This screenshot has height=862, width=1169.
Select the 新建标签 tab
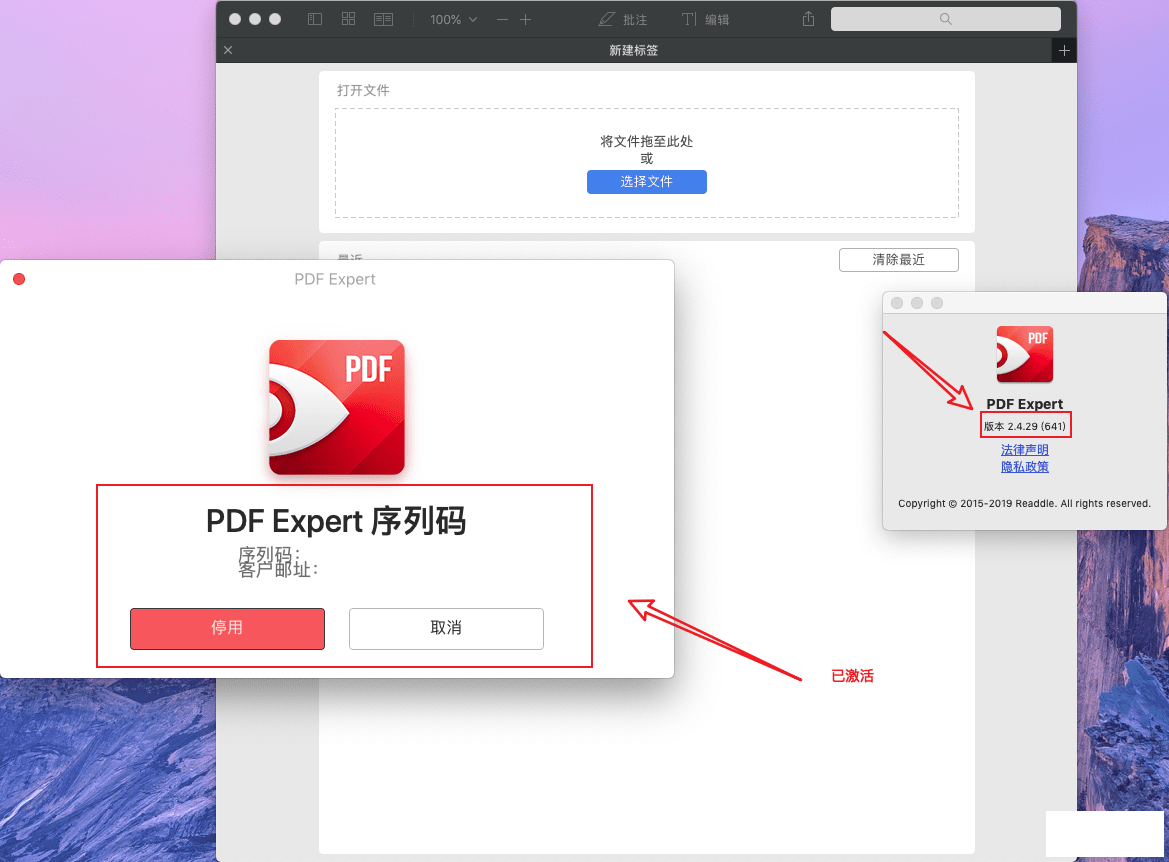(633, 50)
